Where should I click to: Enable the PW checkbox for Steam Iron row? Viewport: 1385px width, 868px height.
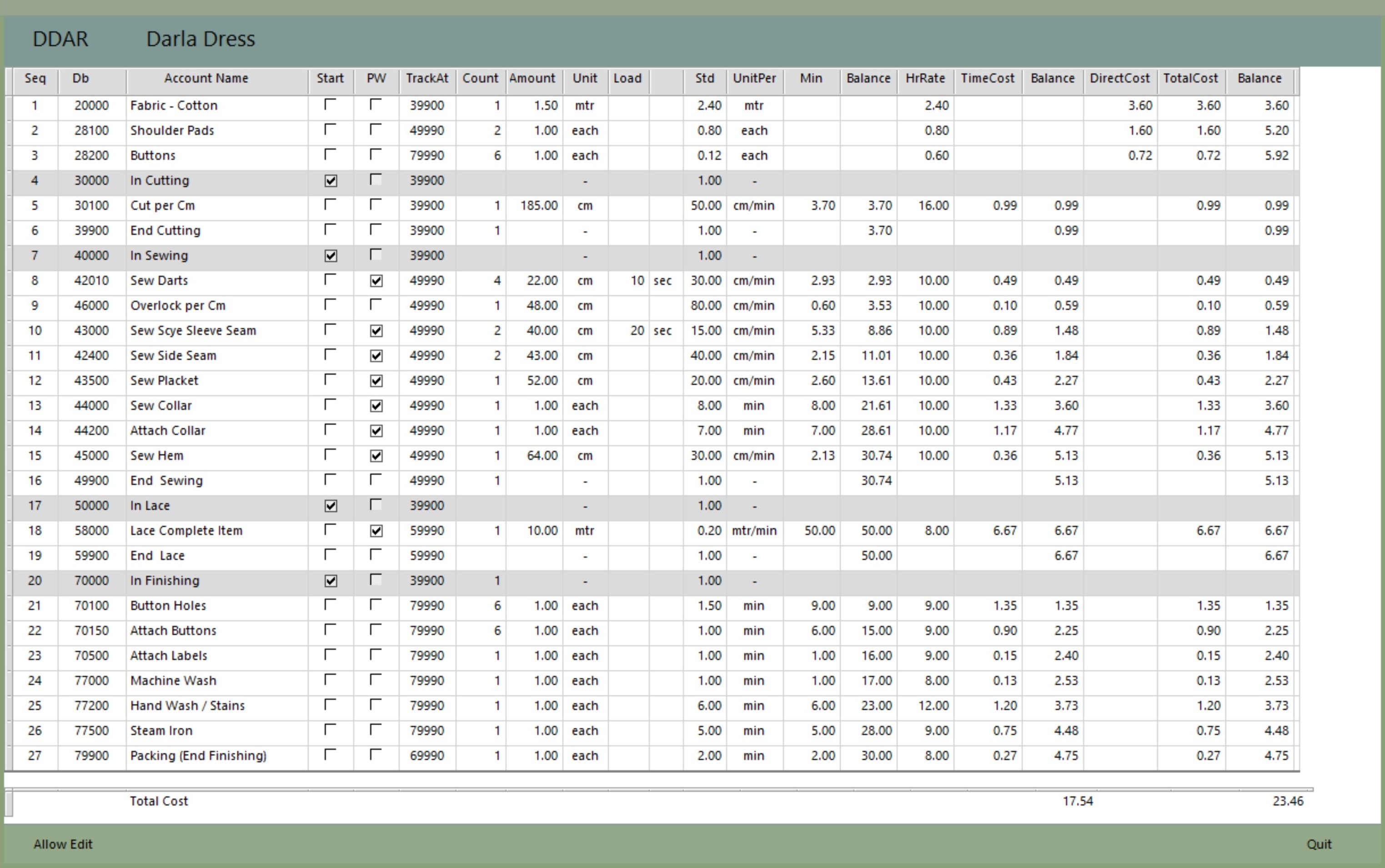376,730
